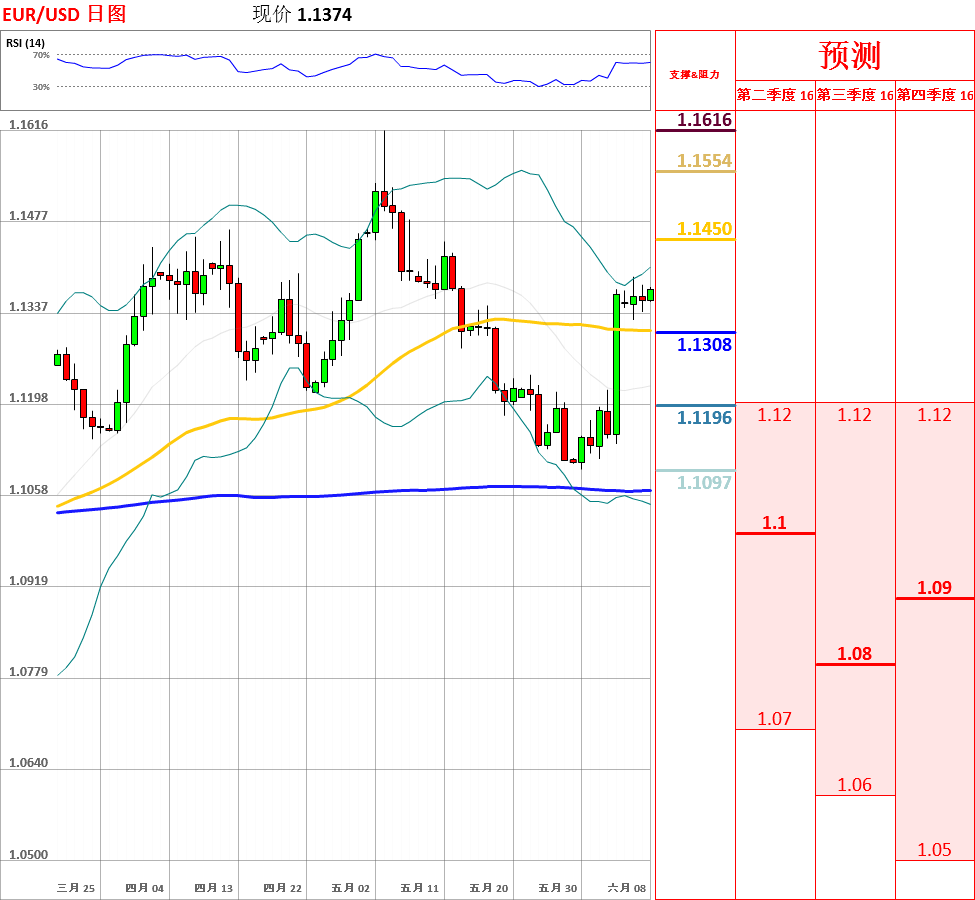Click the 1.12 value in 第二季度 column
Screen dimensions: 975x900
774,415
